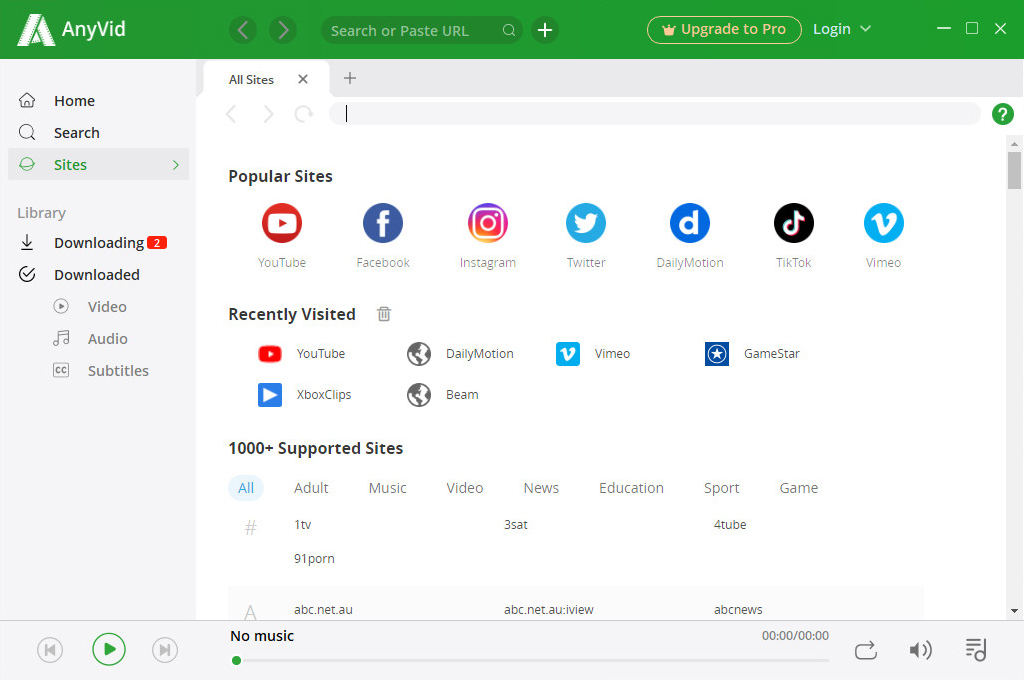Screen dimensions: 1024x680
Task: Open GameStar in Recently Visited
Action: [752, 353]
